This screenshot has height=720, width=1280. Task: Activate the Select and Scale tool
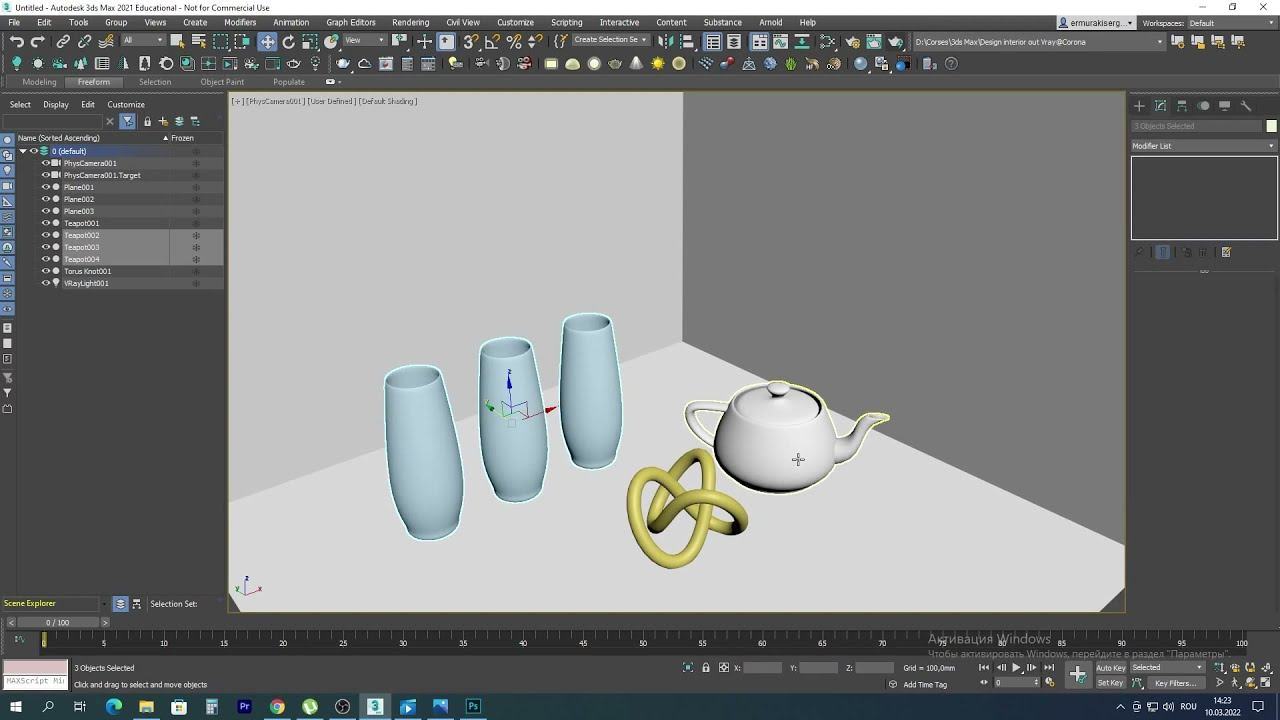click(310, 41)
